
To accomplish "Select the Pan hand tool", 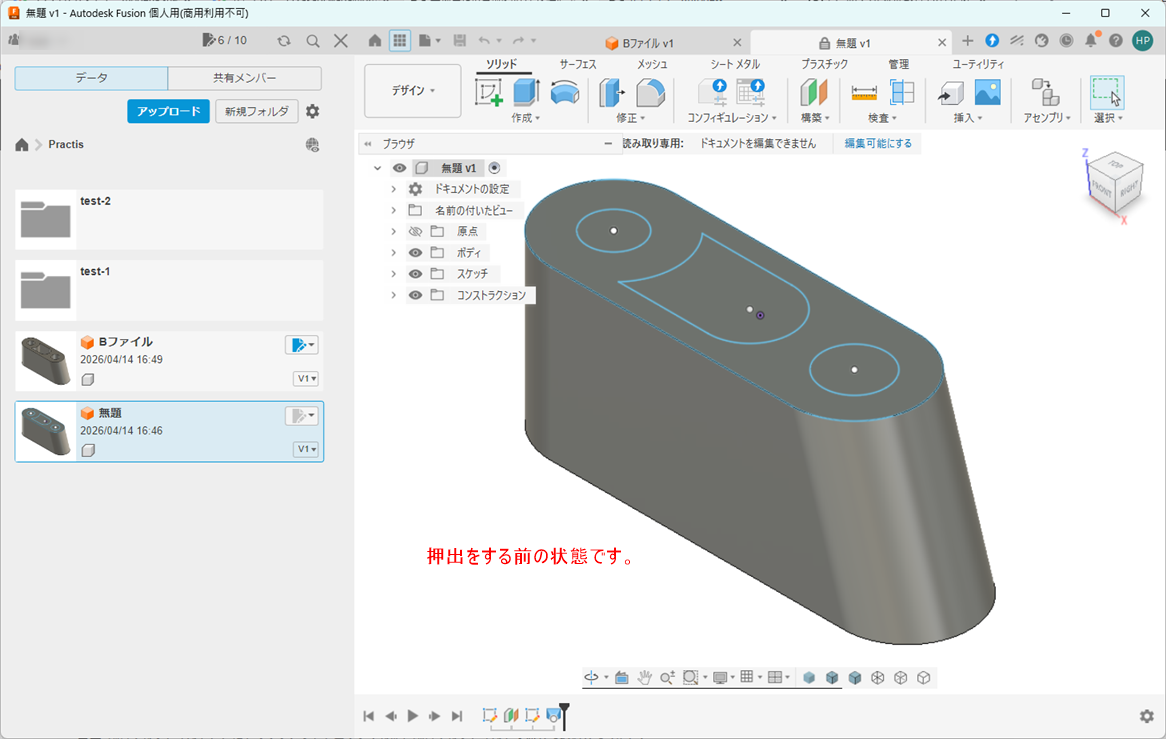I will (644, 677).
